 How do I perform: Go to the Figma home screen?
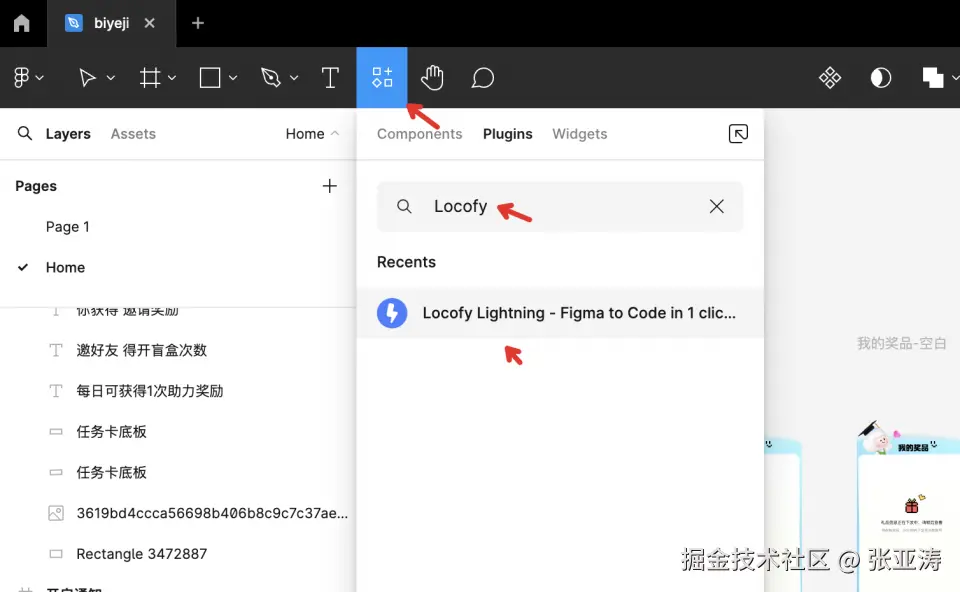point(21,23)
